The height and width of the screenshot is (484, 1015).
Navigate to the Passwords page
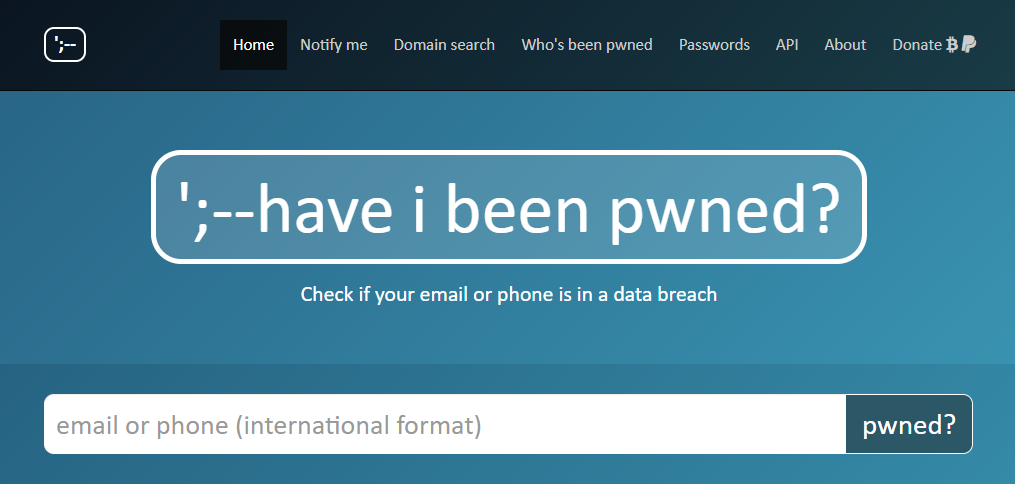[714, 45]
